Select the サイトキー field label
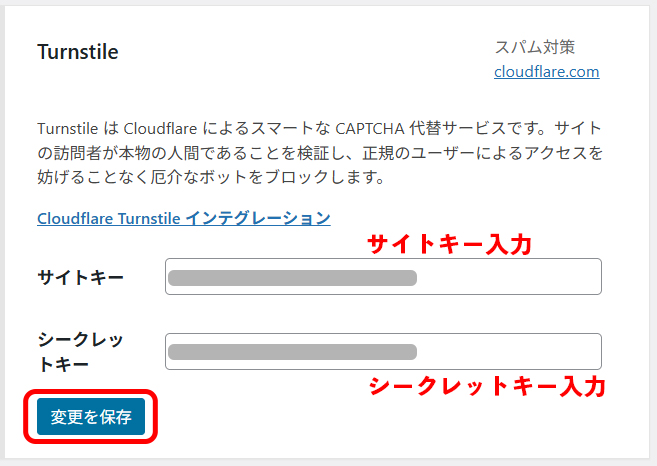Image resolution: width=657 pixels, height=466 pixels. click(x=81, y=277)
